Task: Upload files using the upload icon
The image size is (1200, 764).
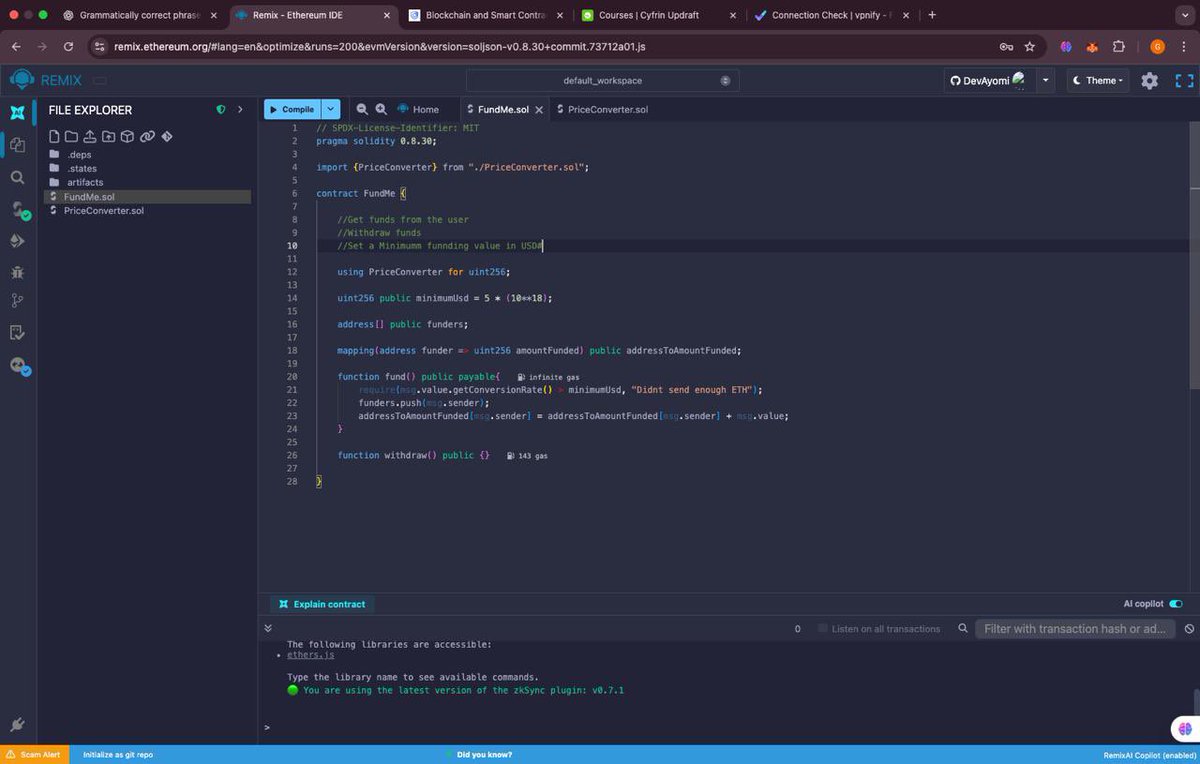Action: click(90, 136)
